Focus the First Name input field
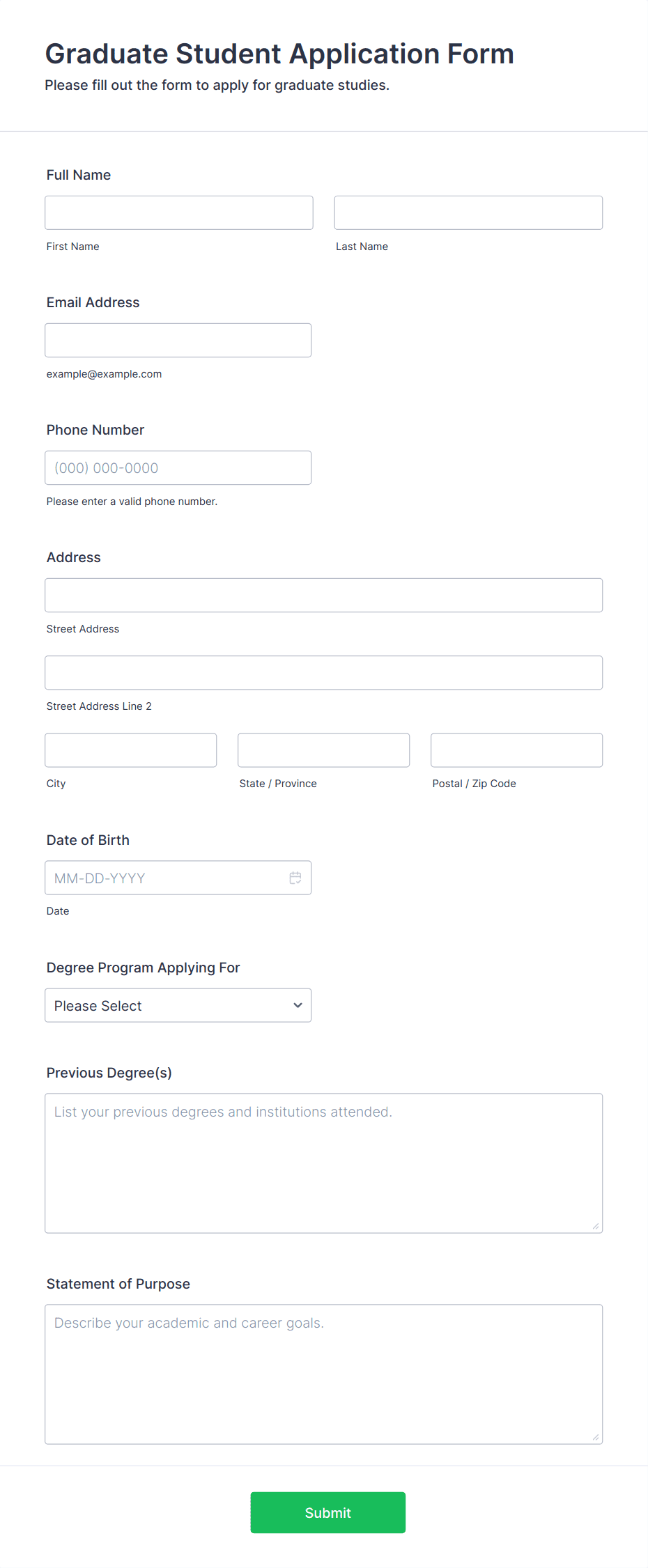Screen dimensions: 648x1568 [178, 212]
